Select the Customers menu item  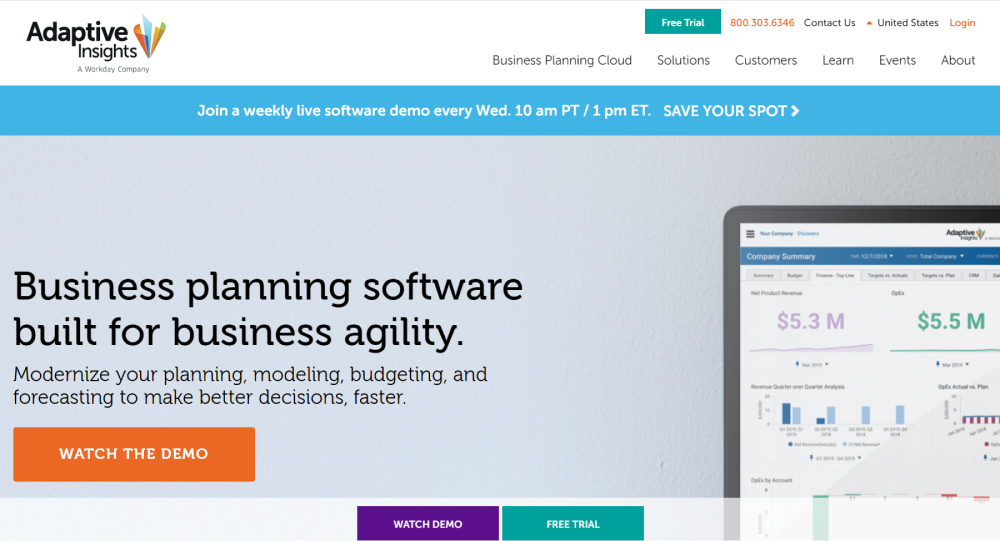(x=766, y=60)
